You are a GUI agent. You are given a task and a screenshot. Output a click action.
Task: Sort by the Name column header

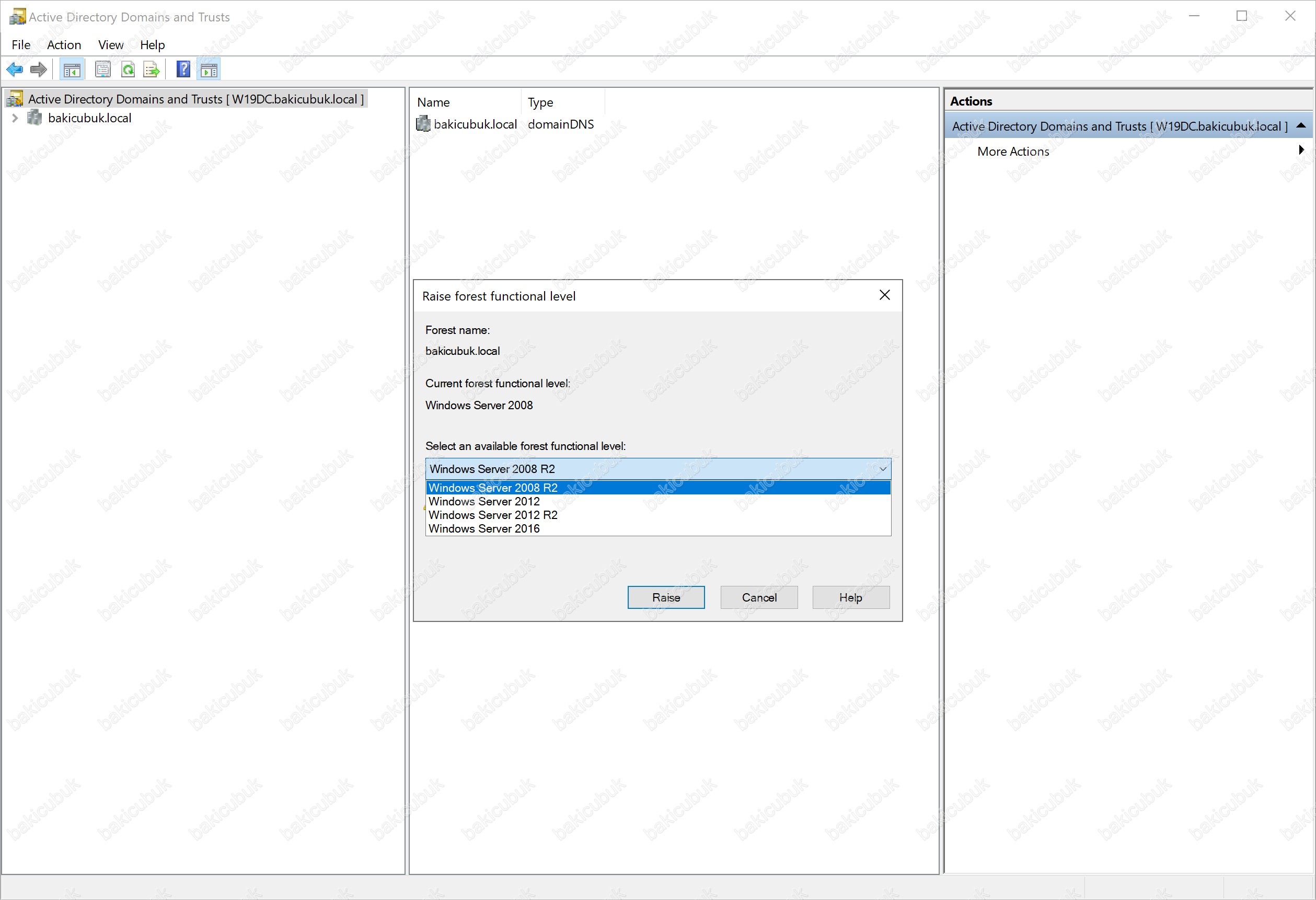[466, 102]
